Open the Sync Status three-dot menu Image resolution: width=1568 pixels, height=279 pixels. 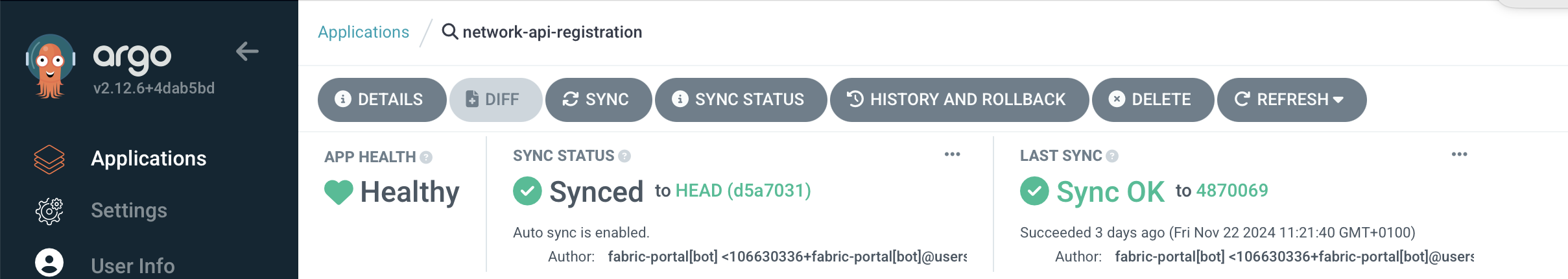click(952, 154)
